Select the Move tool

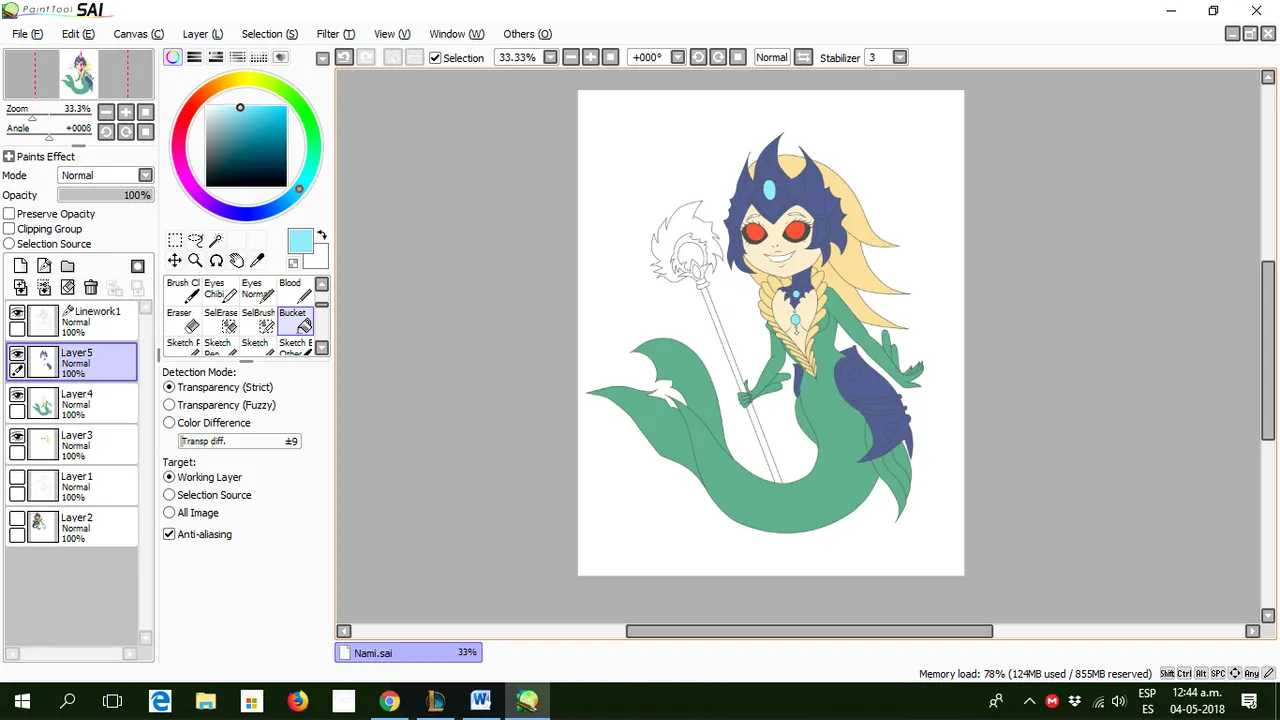pyautogui.click(x=175, y=261)
